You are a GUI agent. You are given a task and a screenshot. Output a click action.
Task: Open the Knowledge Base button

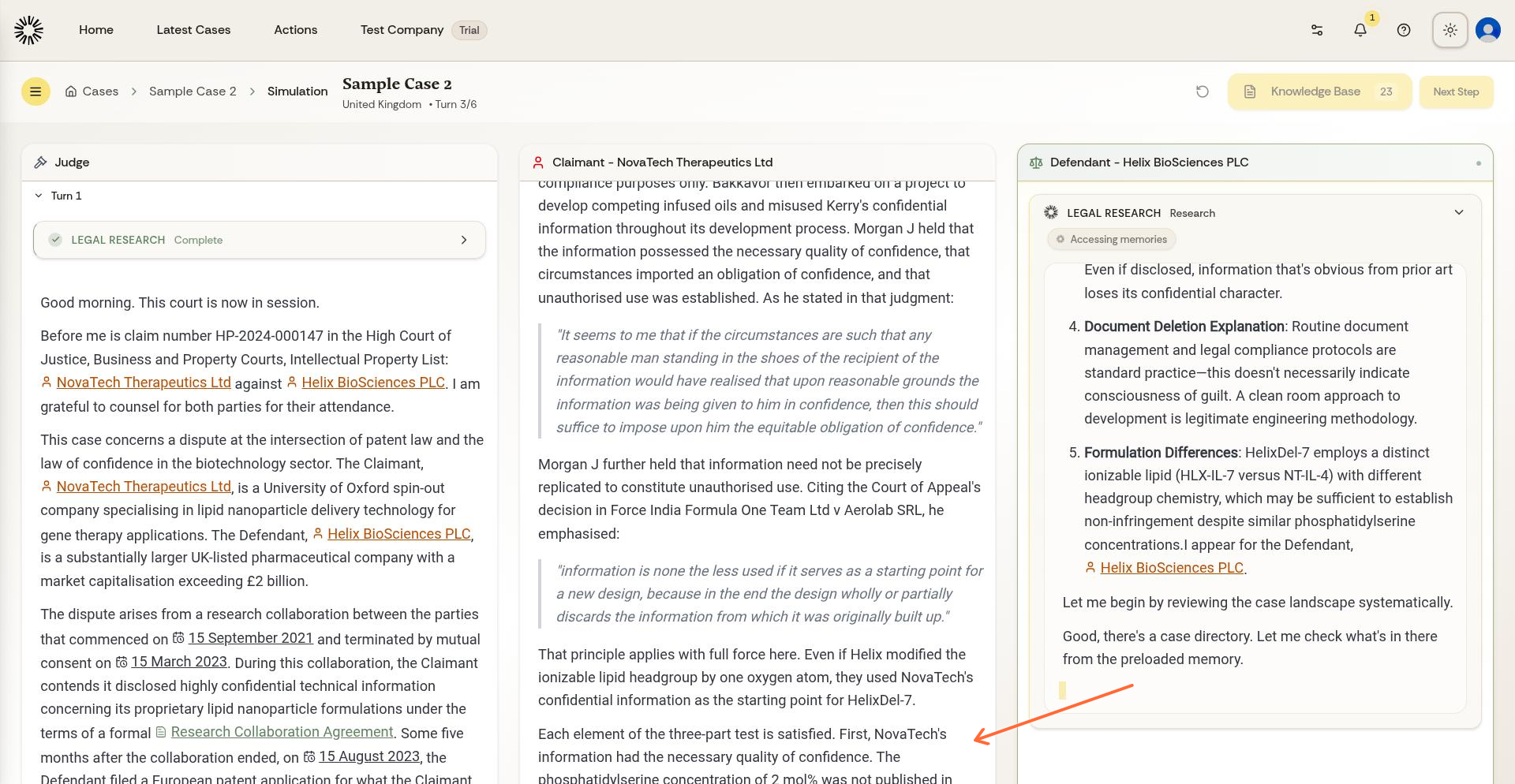[1319, 91]
